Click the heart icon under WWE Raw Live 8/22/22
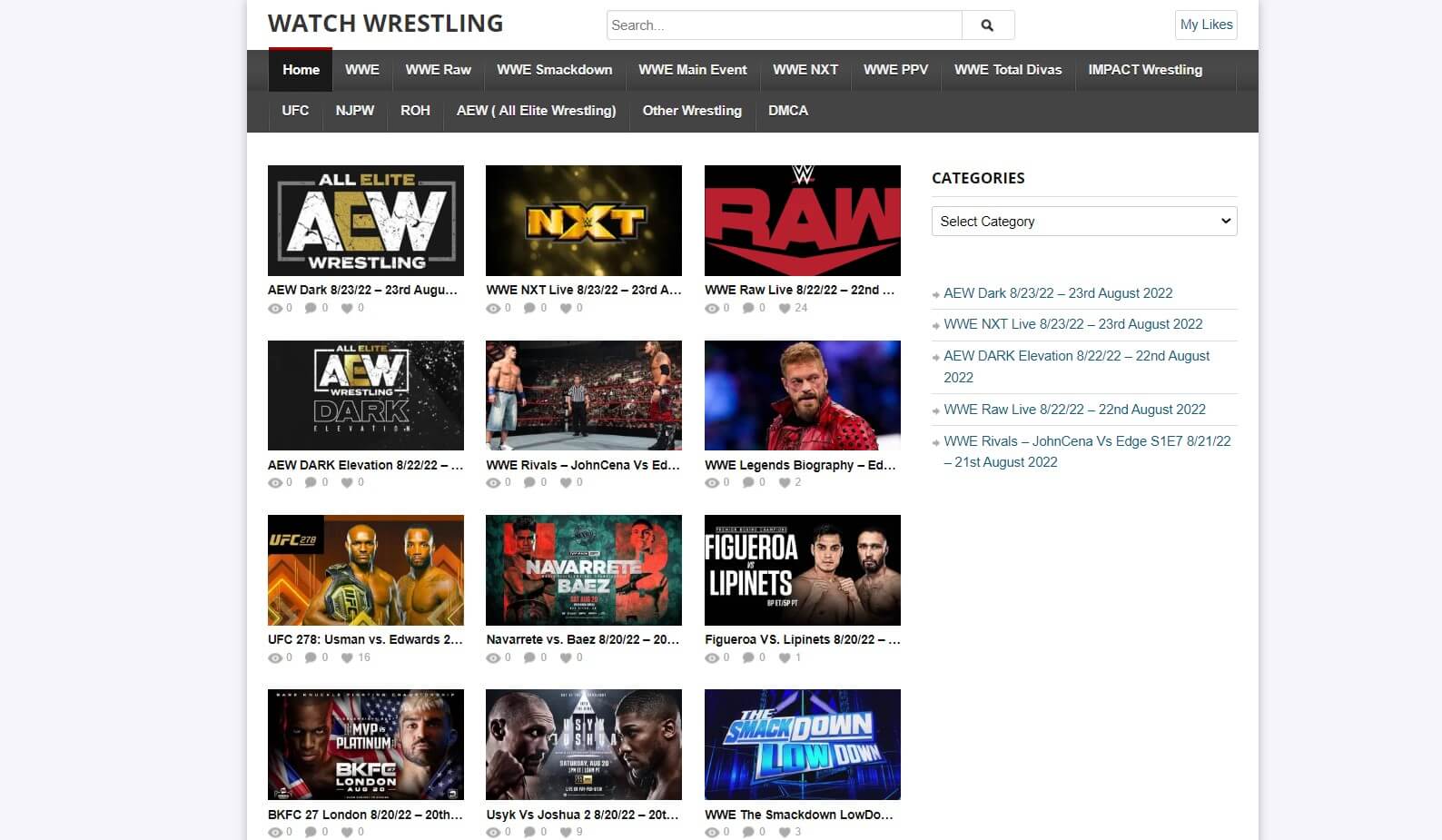1442x840 pixels. pyautogui.click(x=785, y=309)
